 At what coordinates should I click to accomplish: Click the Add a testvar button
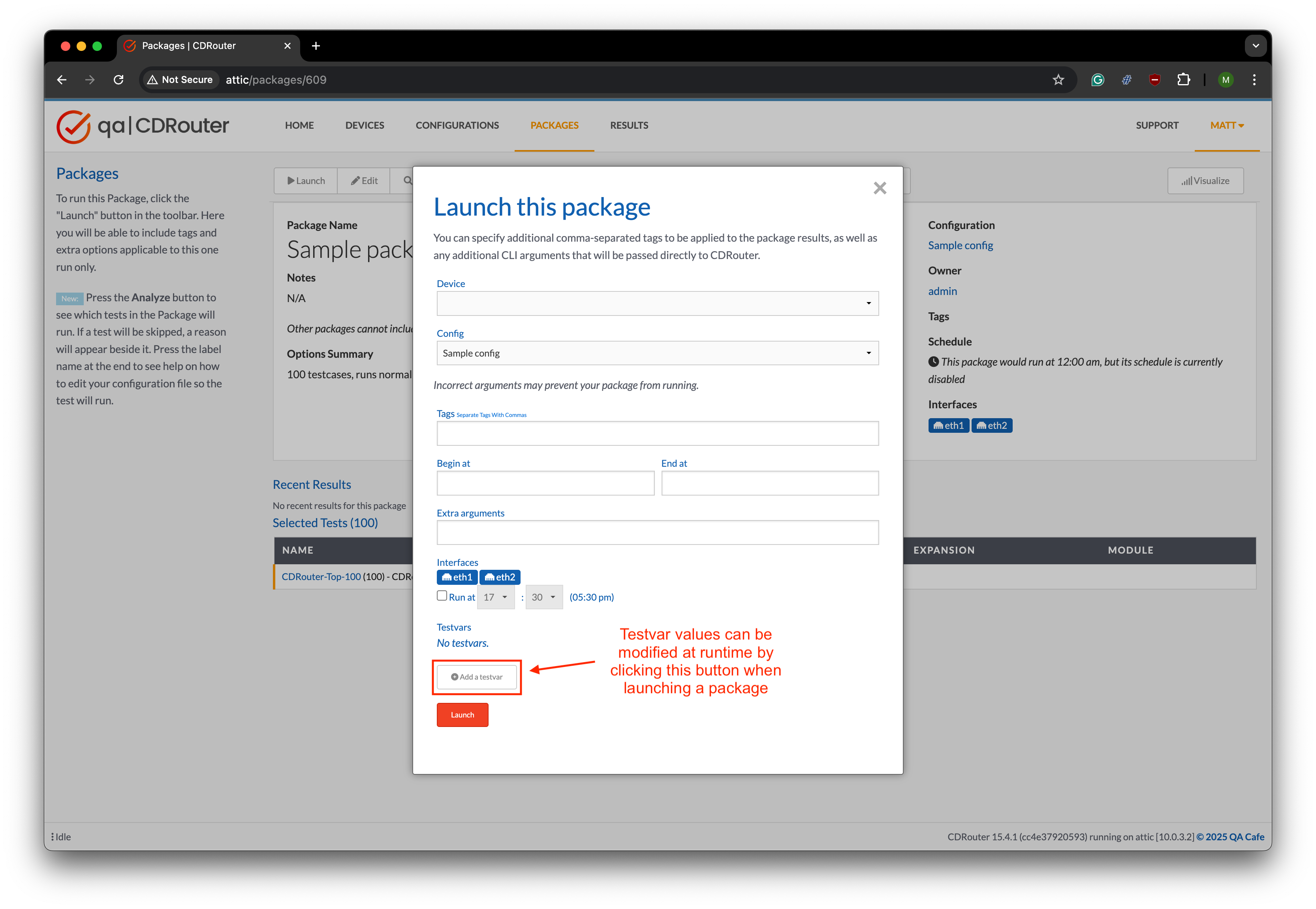point(477,677)
